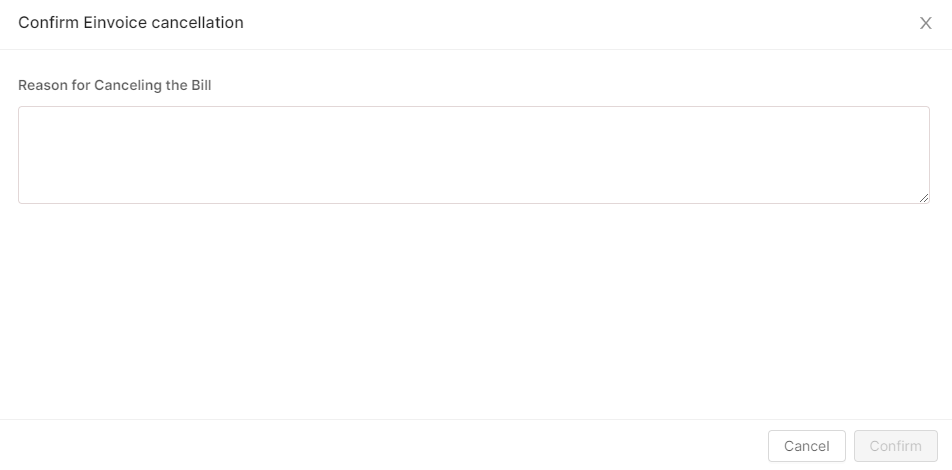Viewport: 952px width, 470px height.
Task: Select the empty bill cancellation reason field
Action: 474,155
